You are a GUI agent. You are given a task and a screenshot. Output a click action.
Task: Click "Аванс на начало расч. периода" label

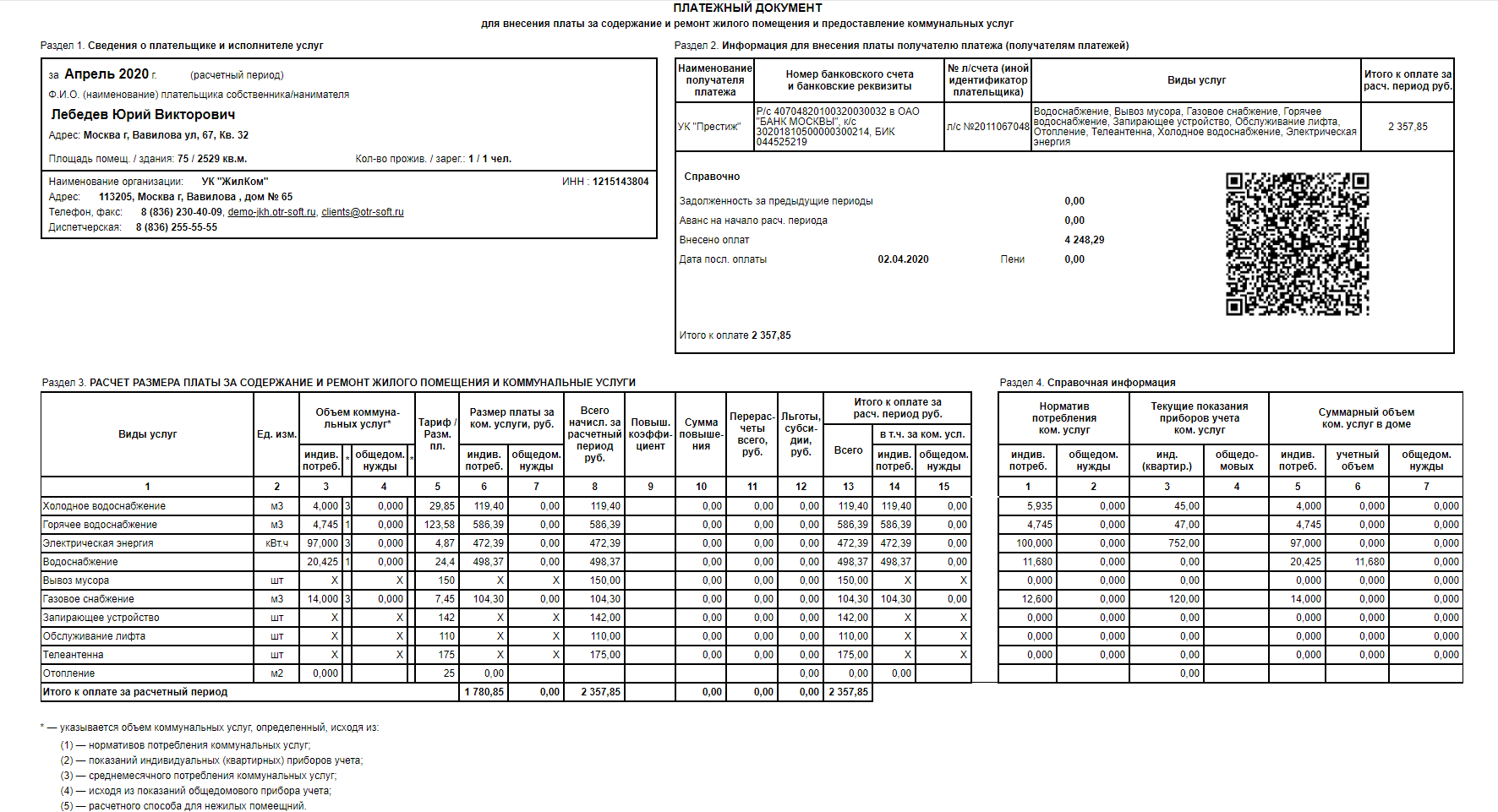pos(753,221)
